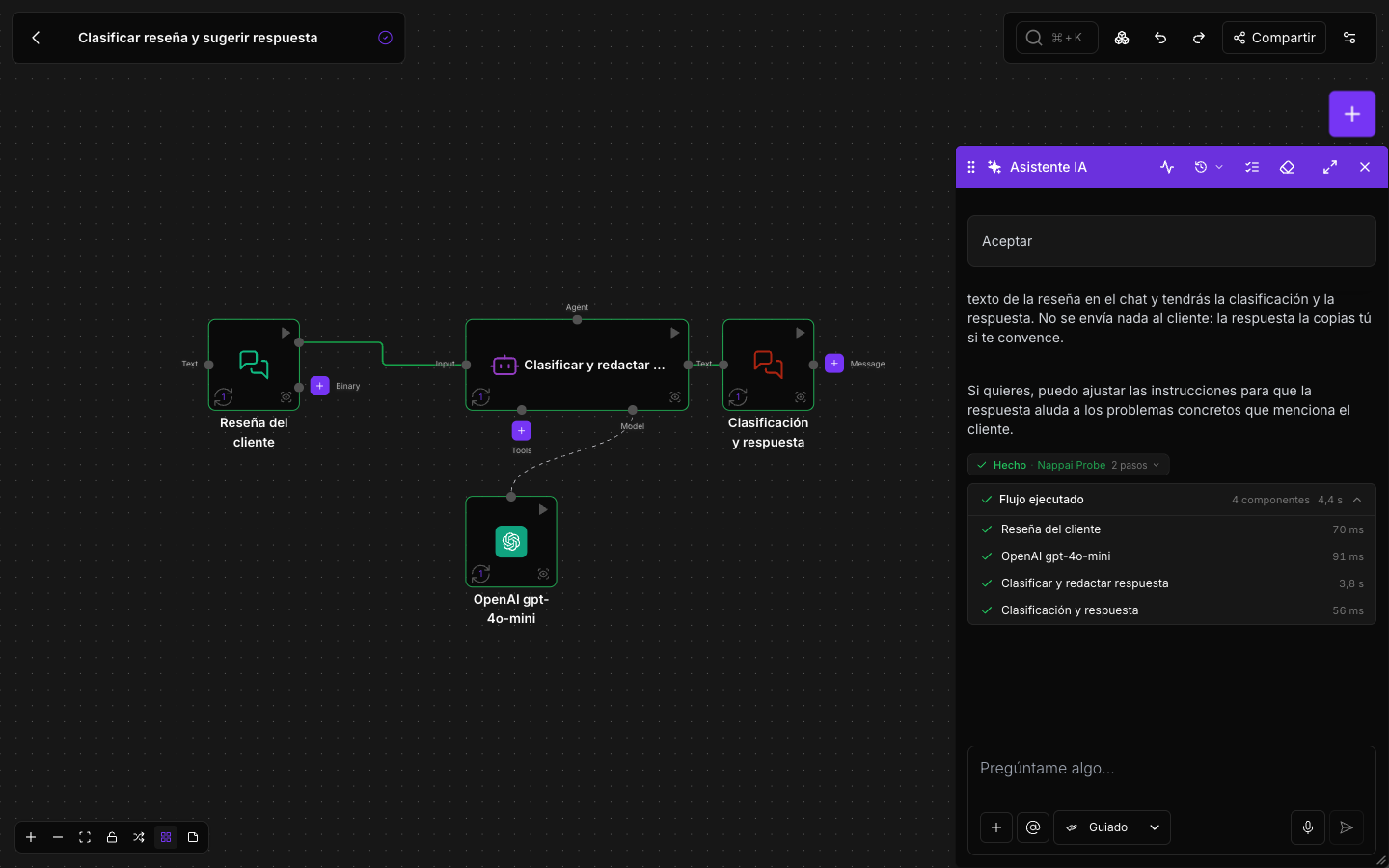Add an attachment with the chat plus button

point(996,827)
